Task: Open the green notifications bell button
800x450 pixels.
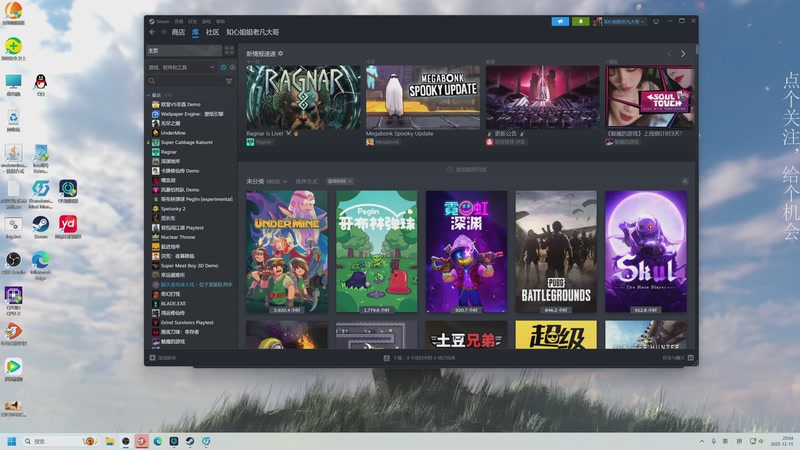Action: click(x=581, y=21)
